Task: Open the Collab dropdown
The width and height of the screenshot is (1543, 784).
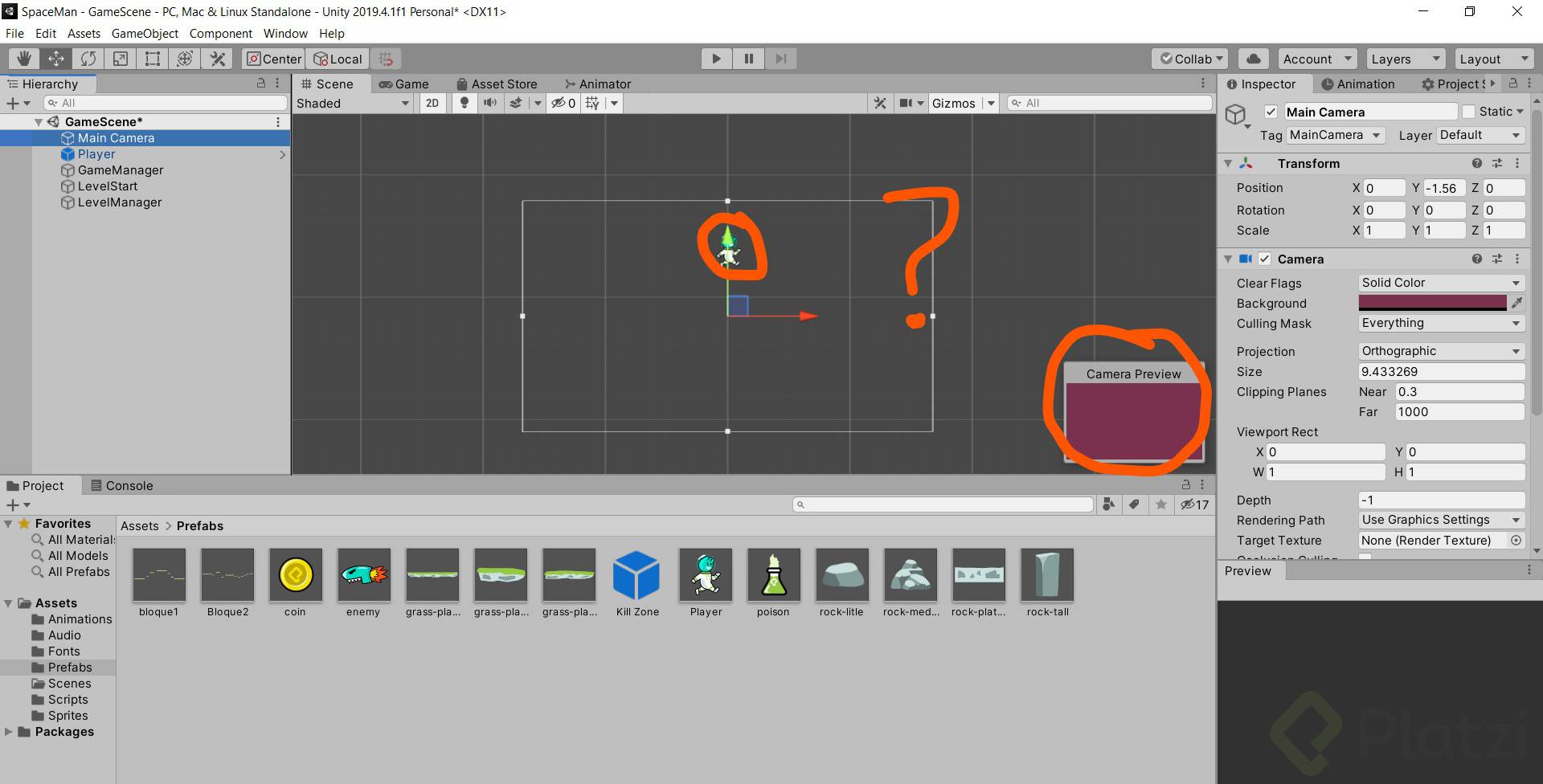Action: coord(1189,59)
